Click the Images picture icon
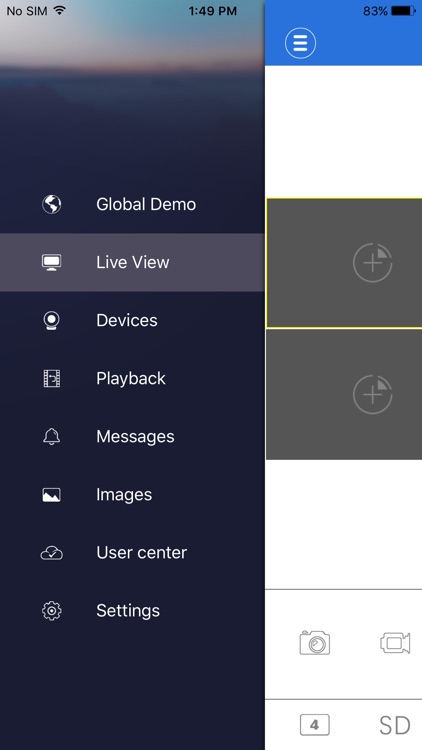This screenshot has width=422, height=750. [x=52, y=495]
